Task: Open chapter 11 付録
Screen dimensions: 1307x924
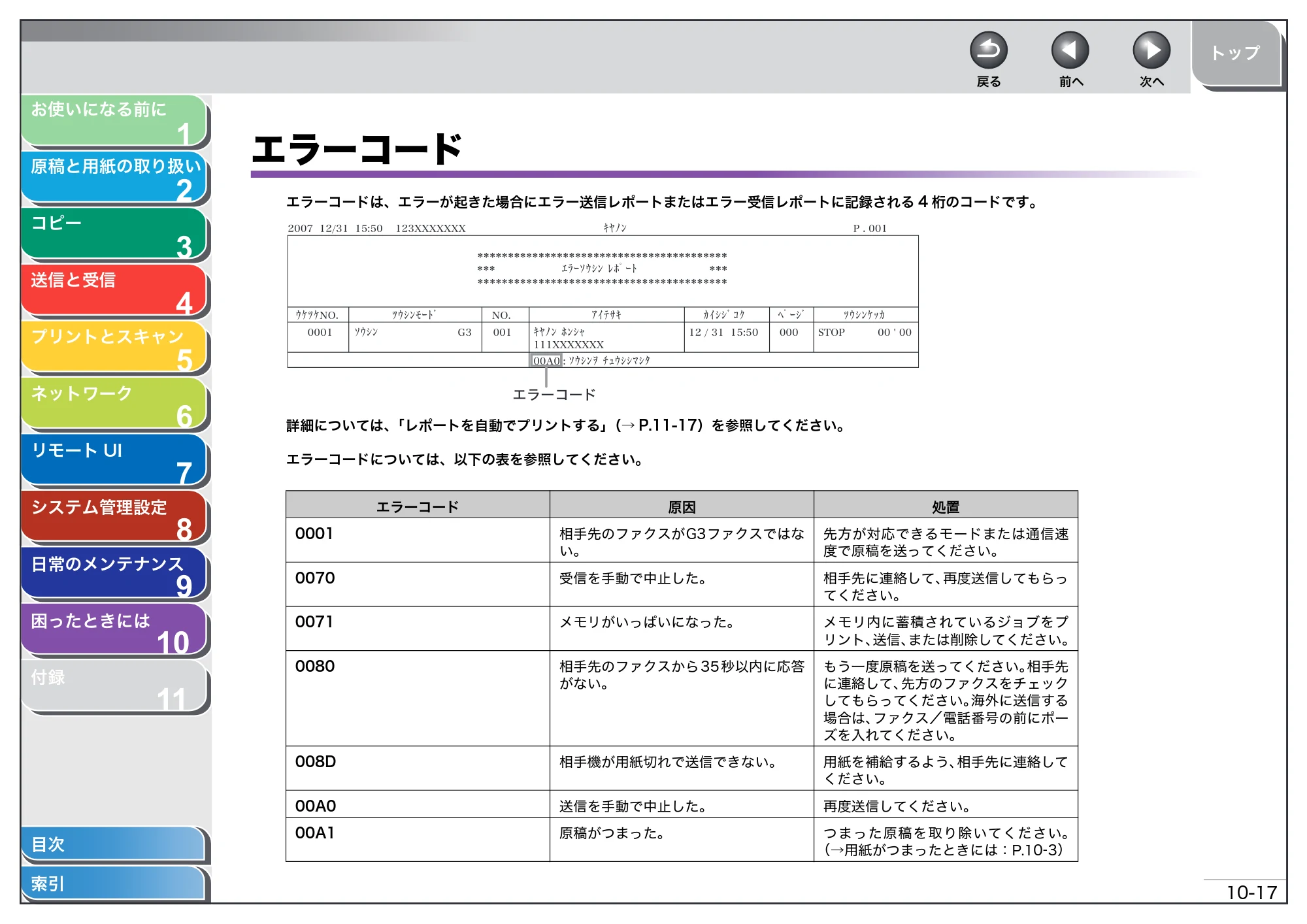Action: pos(114,687)
